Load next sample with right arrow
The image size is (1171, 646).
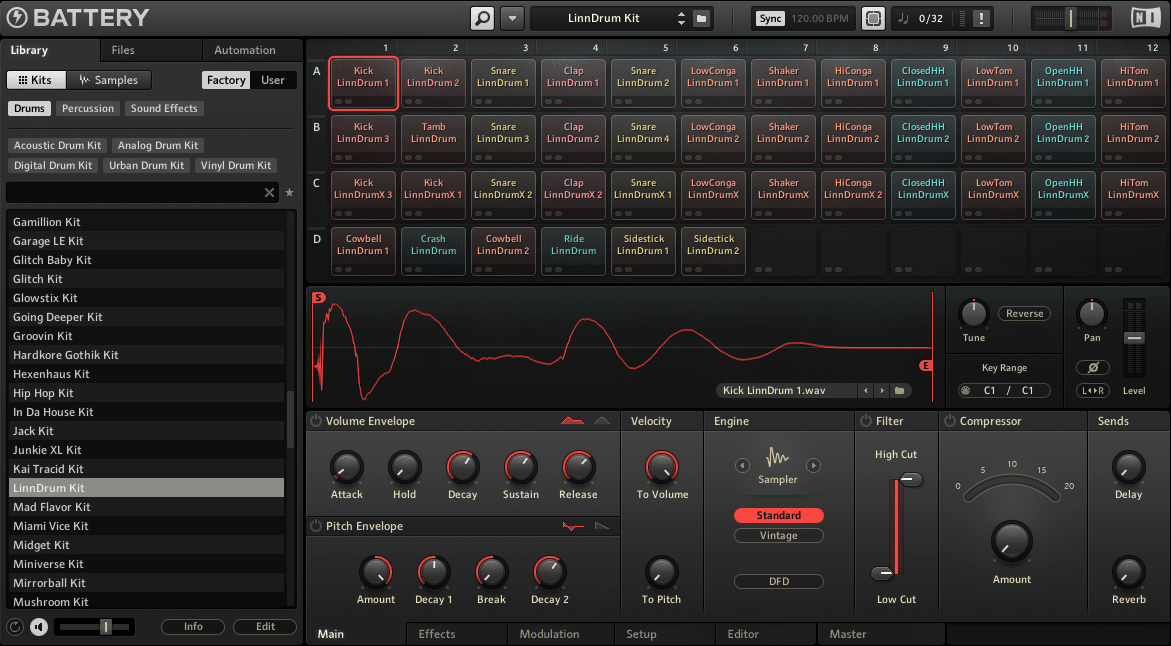[x=882, y=391]
